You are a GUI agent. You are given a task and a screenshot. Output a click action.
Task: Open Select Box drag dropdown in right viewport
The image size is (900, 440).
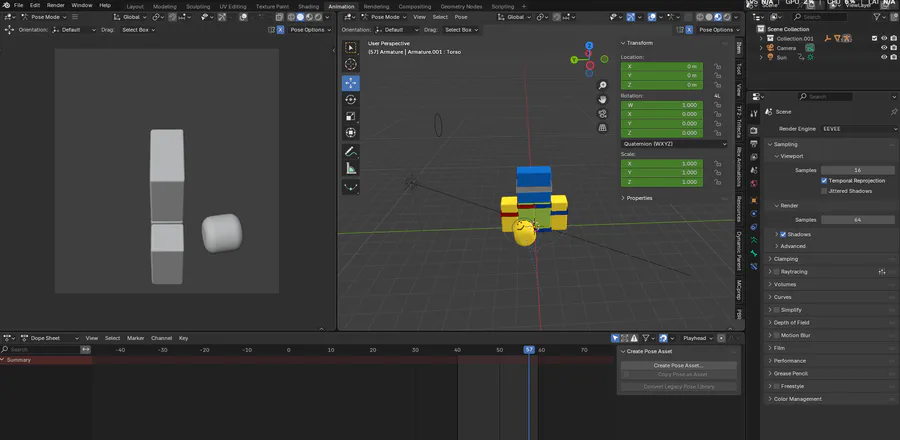(x=461, y=30)
